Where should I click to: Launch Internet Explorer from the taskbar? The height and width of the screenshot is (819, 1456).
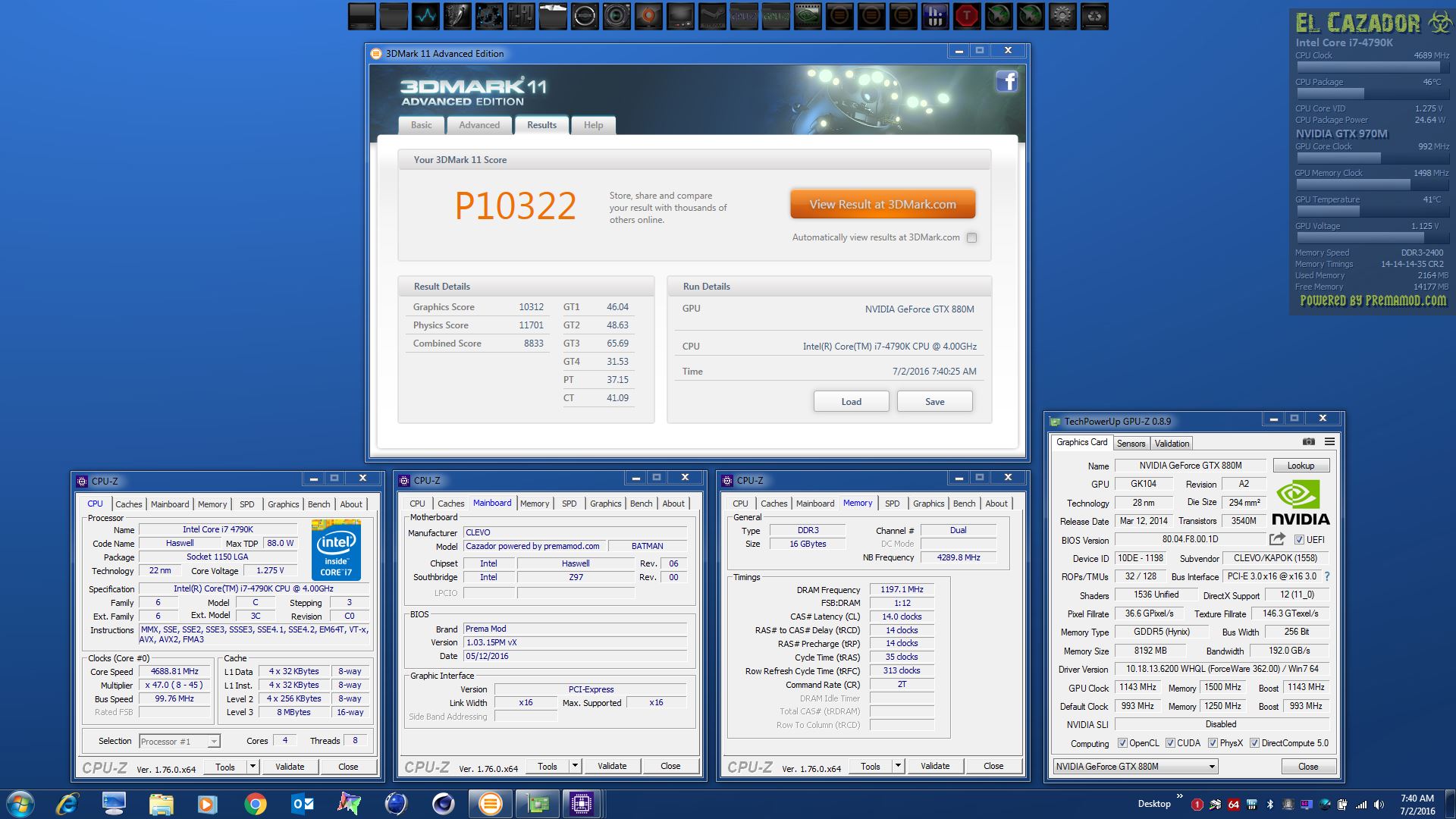68,804
